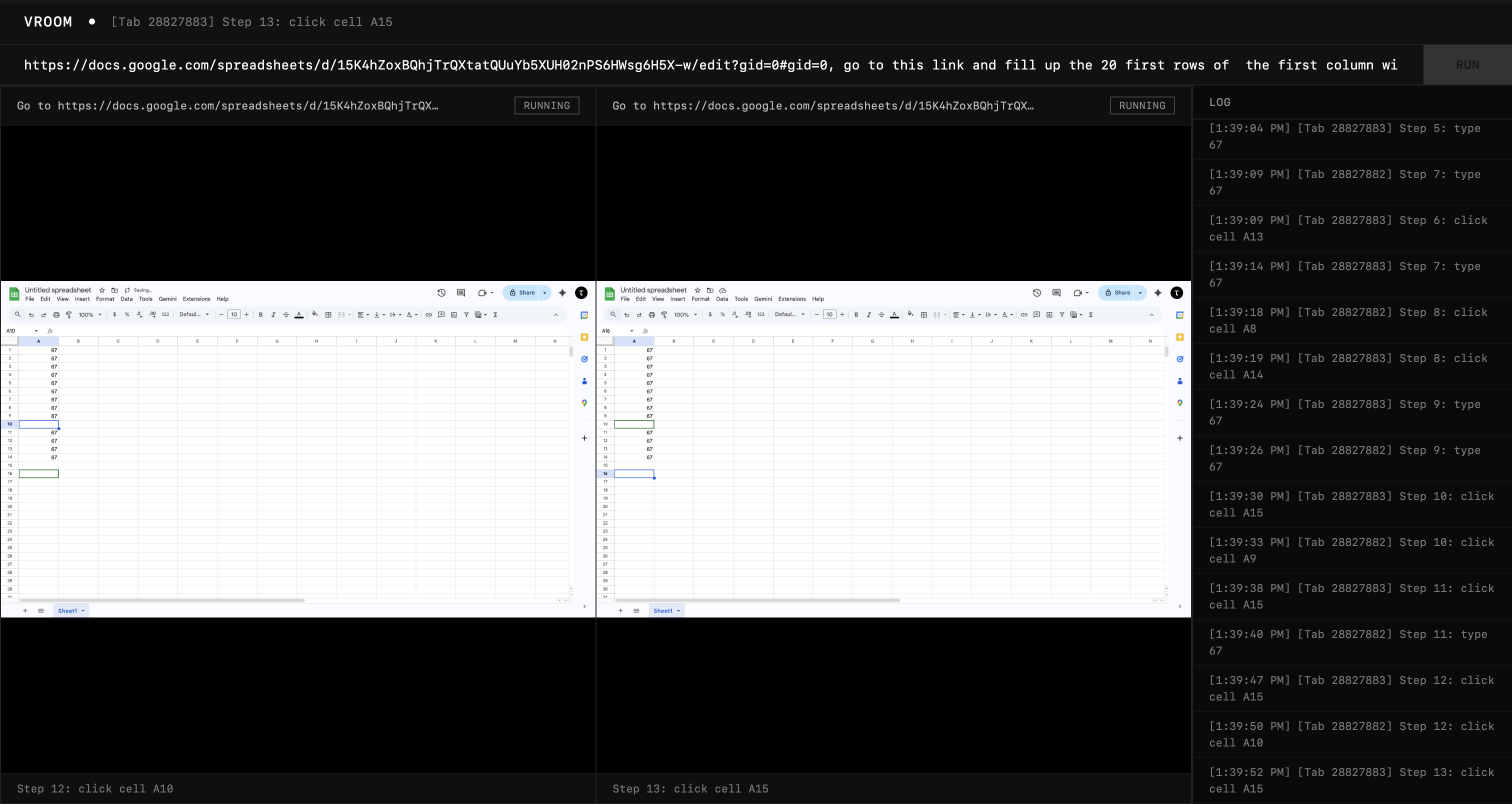
Task: Select the paint format tool
Action: [x=68, y=314]
